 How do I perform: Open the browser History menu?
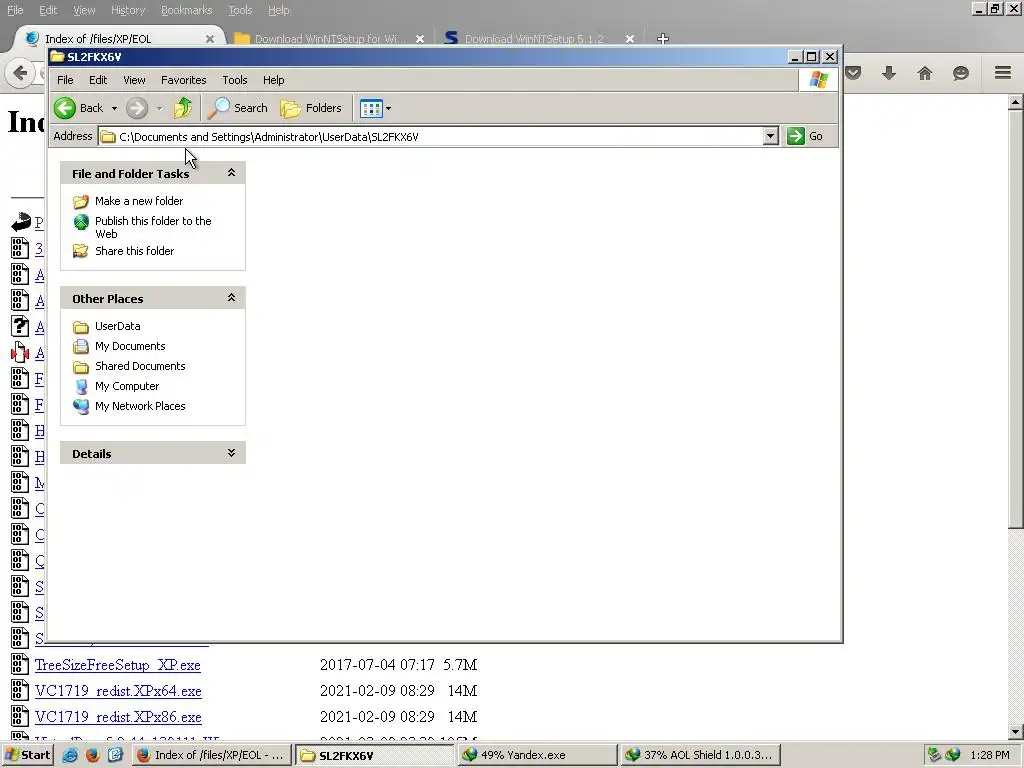pos(128,10)
